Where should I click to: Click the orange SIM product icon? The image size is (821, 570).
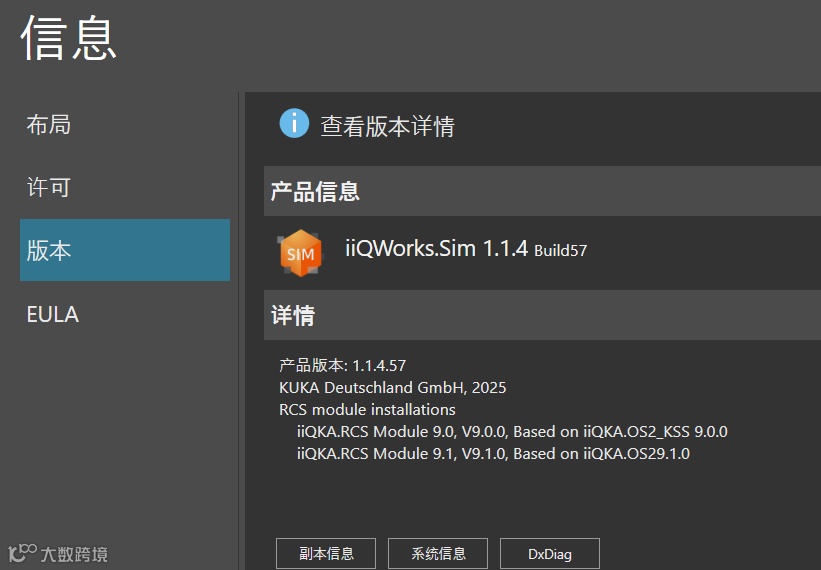(x=301, y=253)
